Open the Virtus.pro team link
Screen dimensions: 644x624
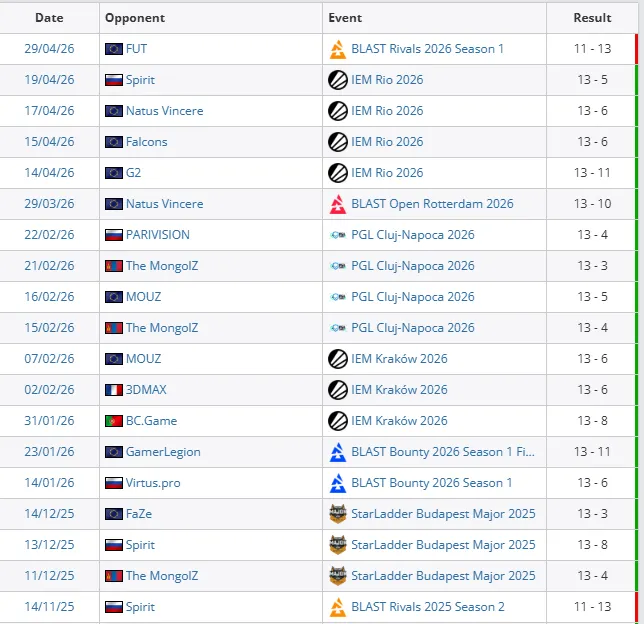[153, 483]
